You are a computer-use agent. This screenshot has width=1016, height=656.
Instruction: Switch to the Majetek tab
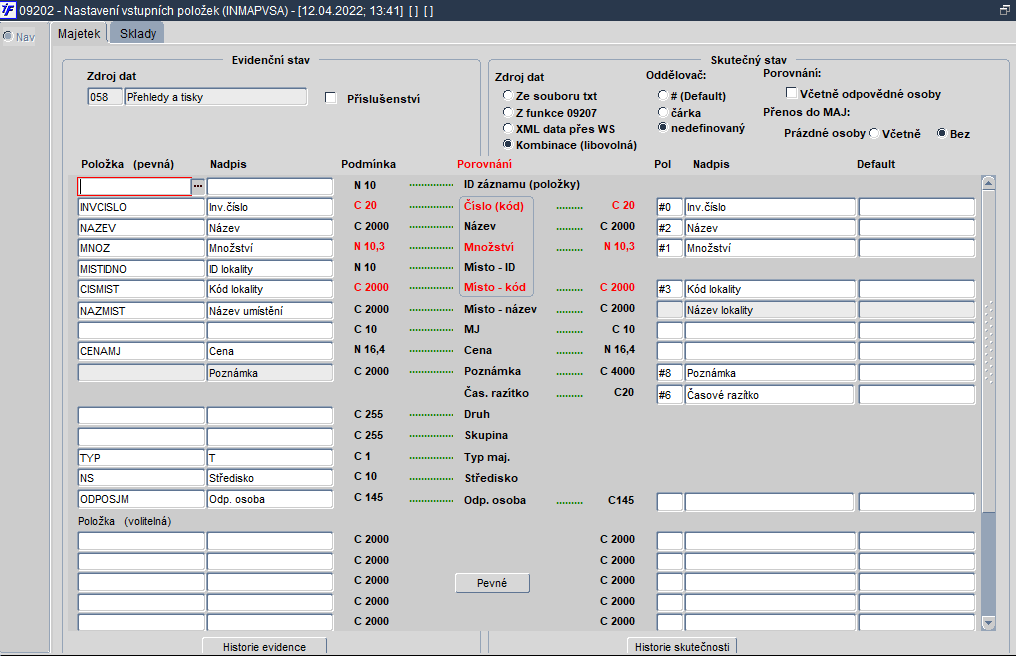click(79, 34)
